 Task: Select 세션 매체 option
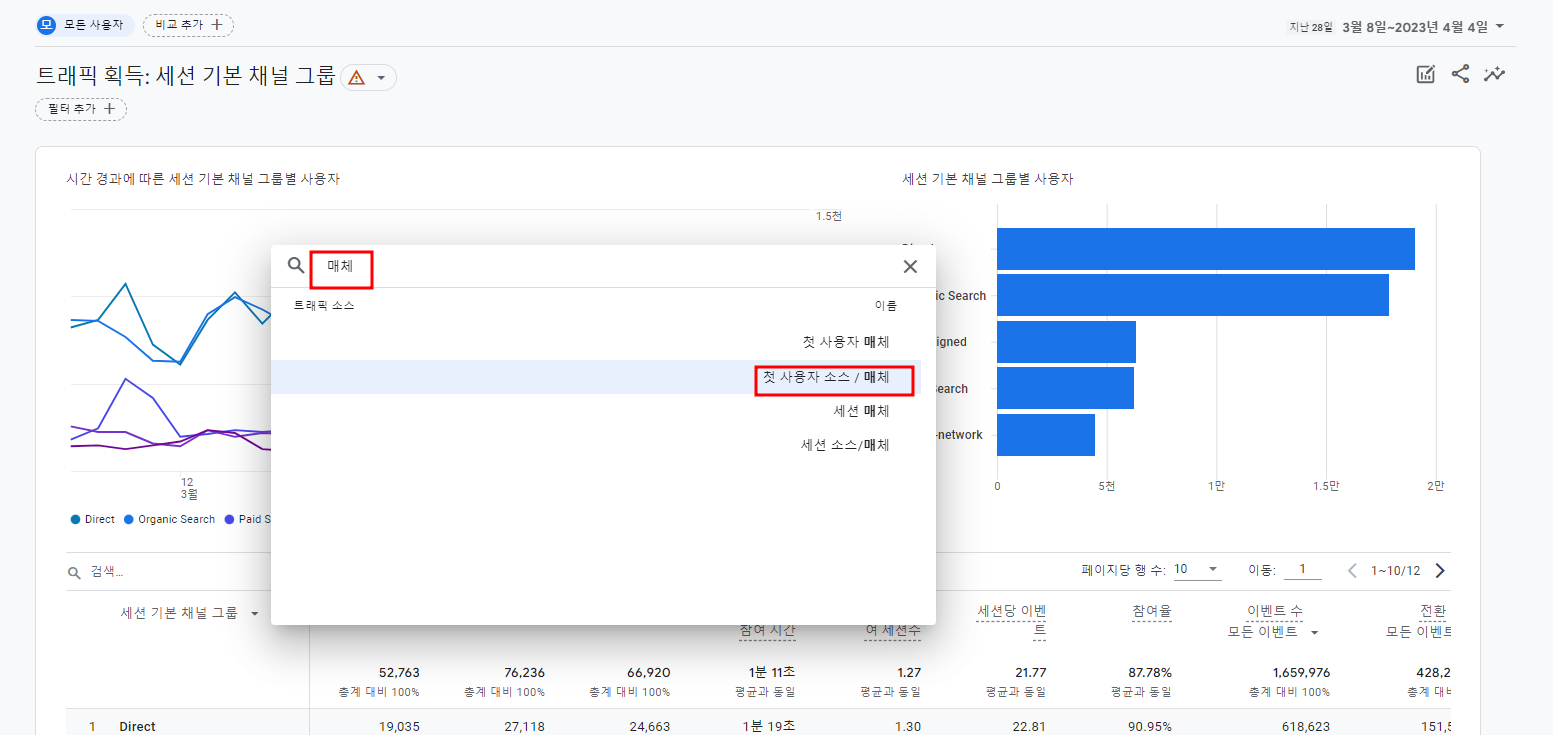point(596,411)
